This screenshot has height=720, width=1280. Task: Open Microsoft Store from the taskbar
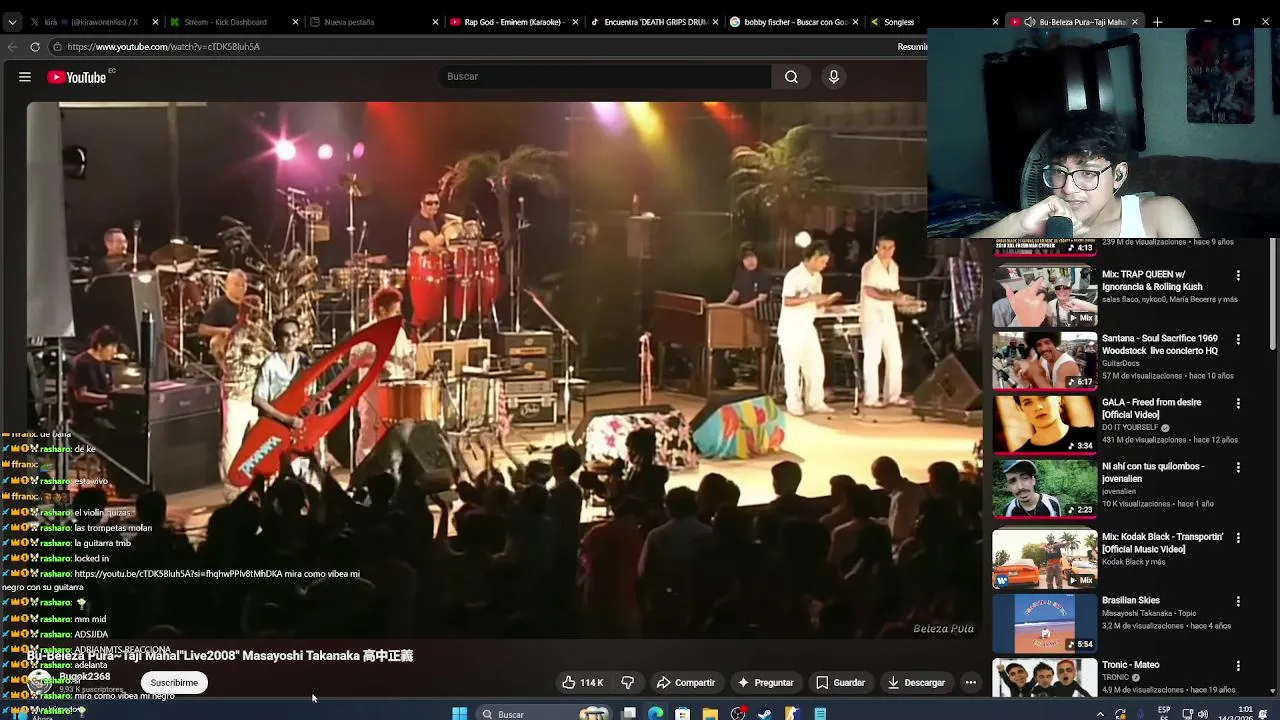682,714
